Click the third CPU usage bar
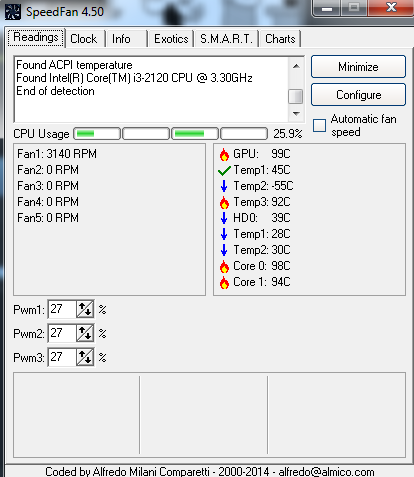 click(195, 134)
